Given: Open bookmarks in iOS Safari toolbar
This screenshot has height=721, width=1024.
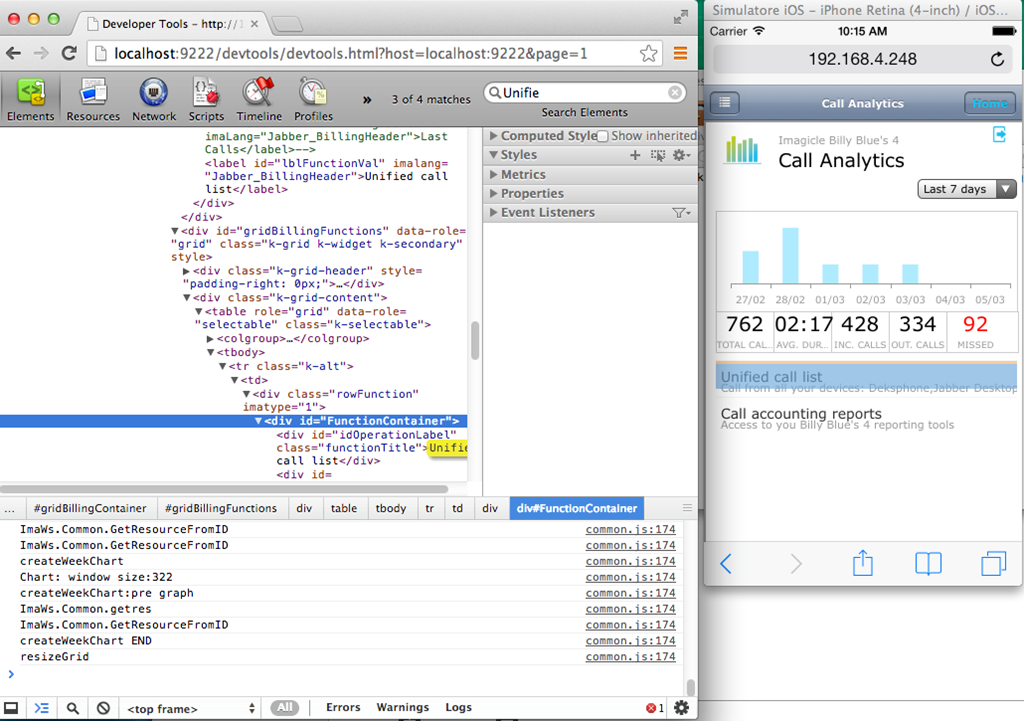Looking at the screenshot, I should point(928,564).
